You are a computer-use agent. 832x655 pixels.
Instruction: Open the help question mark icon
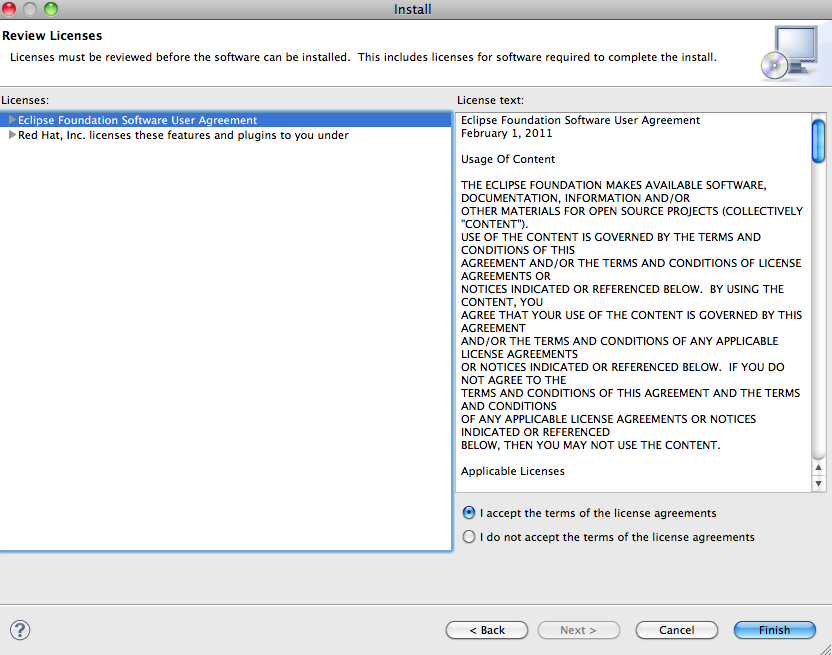pos(20,630)
